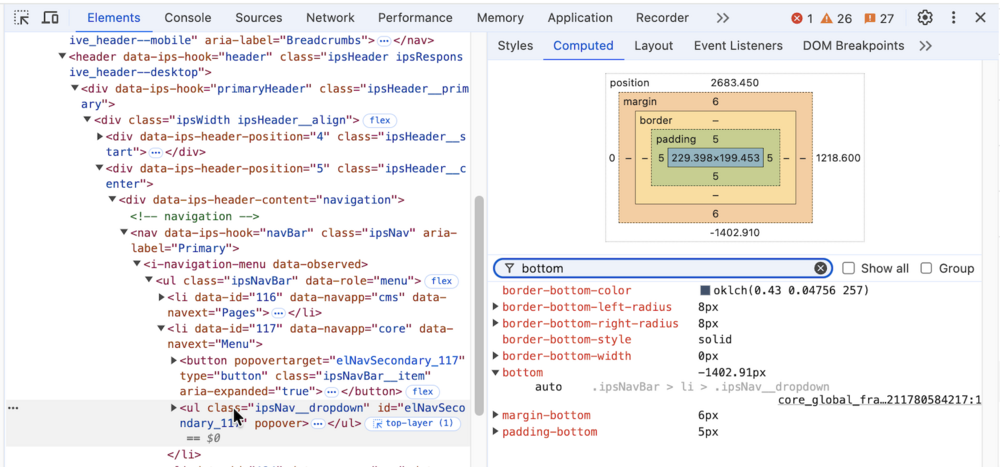Click the Elements tree vertical scrollbar

[x=479, y=306]
